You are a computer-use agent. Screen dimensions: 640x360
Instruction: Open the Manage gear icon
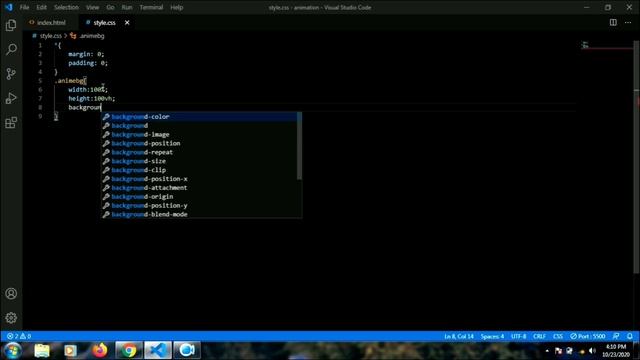point(11,318)
